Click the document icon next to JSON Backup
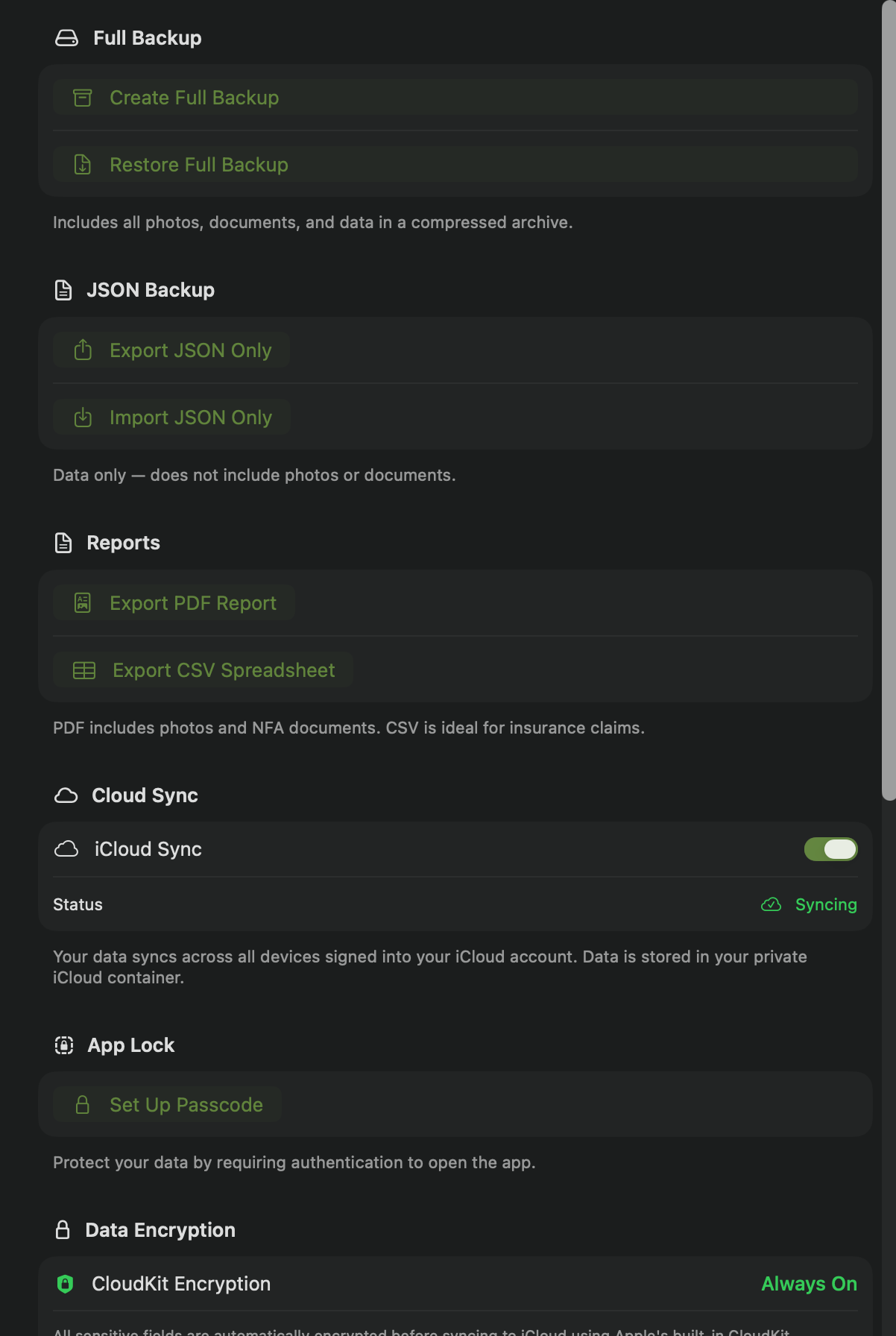 [x=63, y=290]
